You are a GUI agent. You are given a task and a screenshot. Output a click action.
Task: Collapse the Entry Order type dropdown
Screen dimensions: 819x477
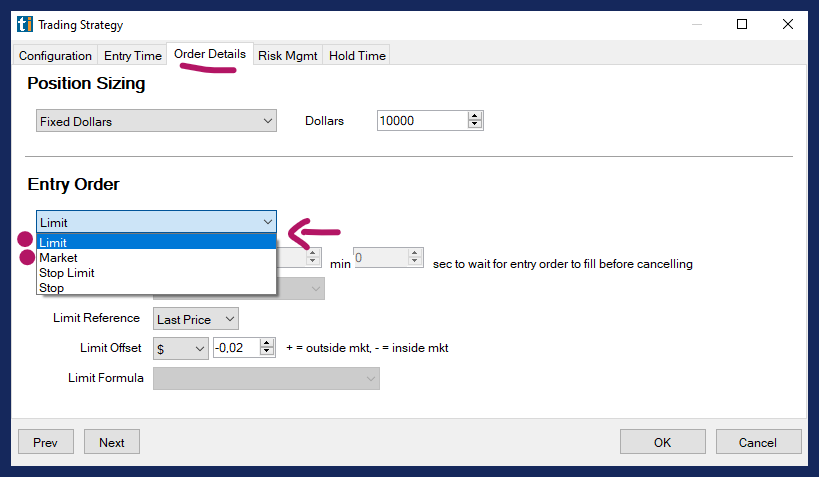(x=267, y=222)
